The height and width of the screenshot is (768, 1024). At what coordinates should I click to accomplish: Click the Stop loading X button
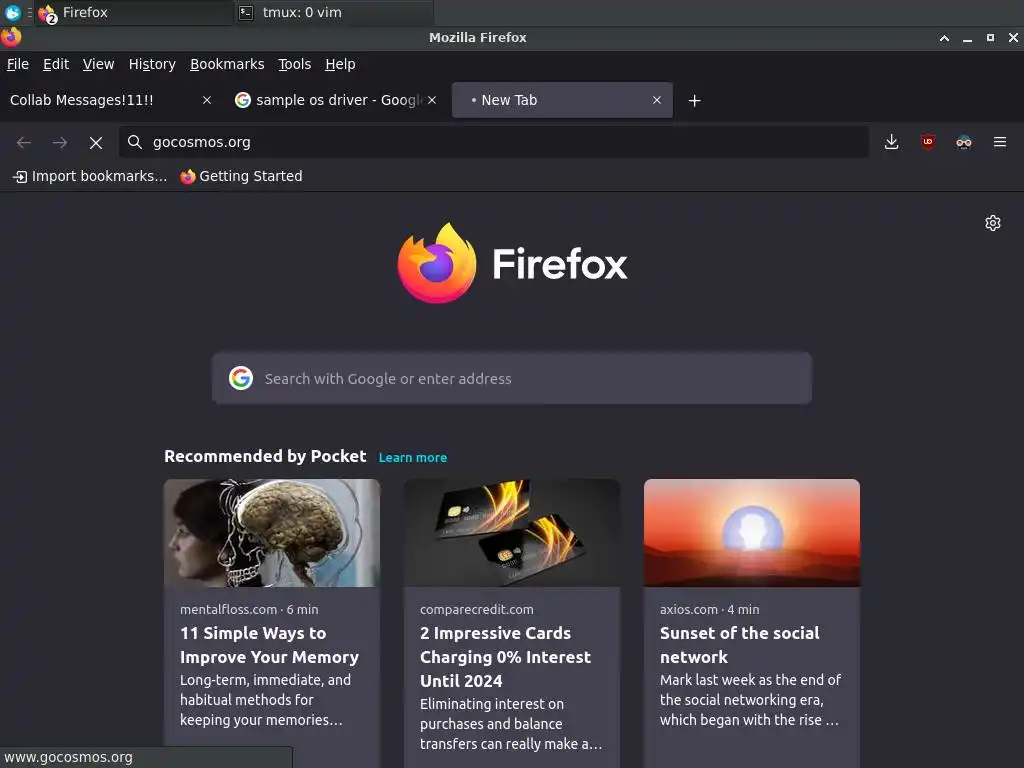(96, 142)
